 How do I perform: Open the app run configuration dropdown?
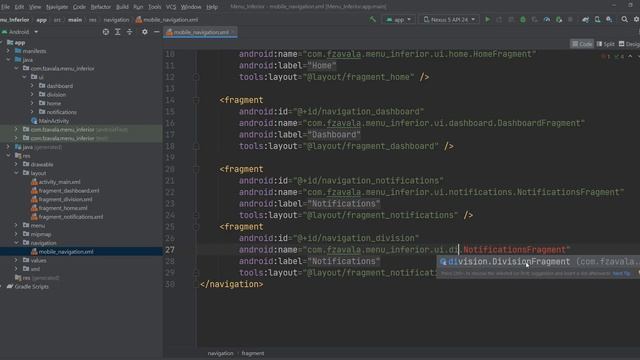point(398,20)
